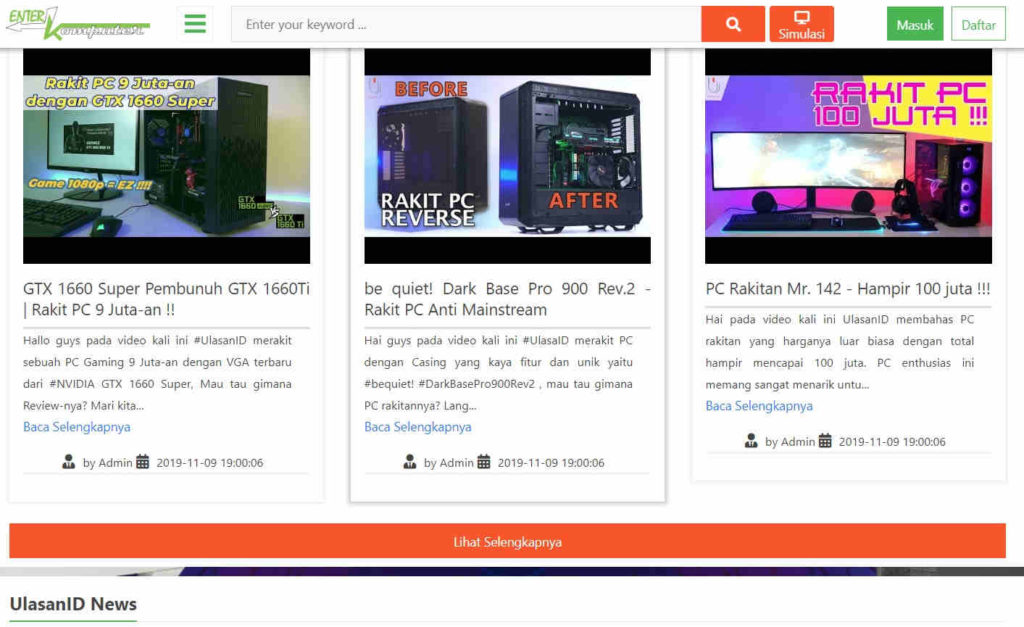The image size is (1024, 627).
Task: Click the UlasanID News heading
Action: [73, 604]
